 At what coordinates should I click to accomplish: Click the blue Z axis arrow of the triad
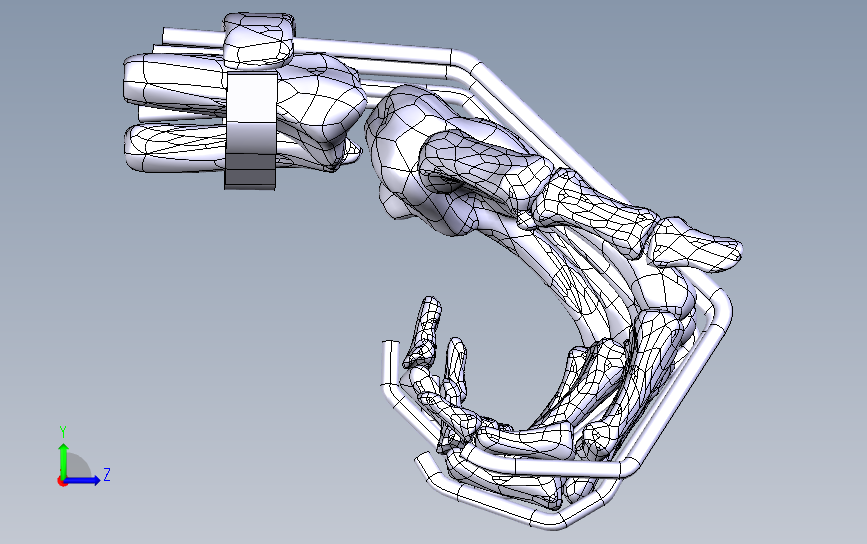click(x=83, y=480)
